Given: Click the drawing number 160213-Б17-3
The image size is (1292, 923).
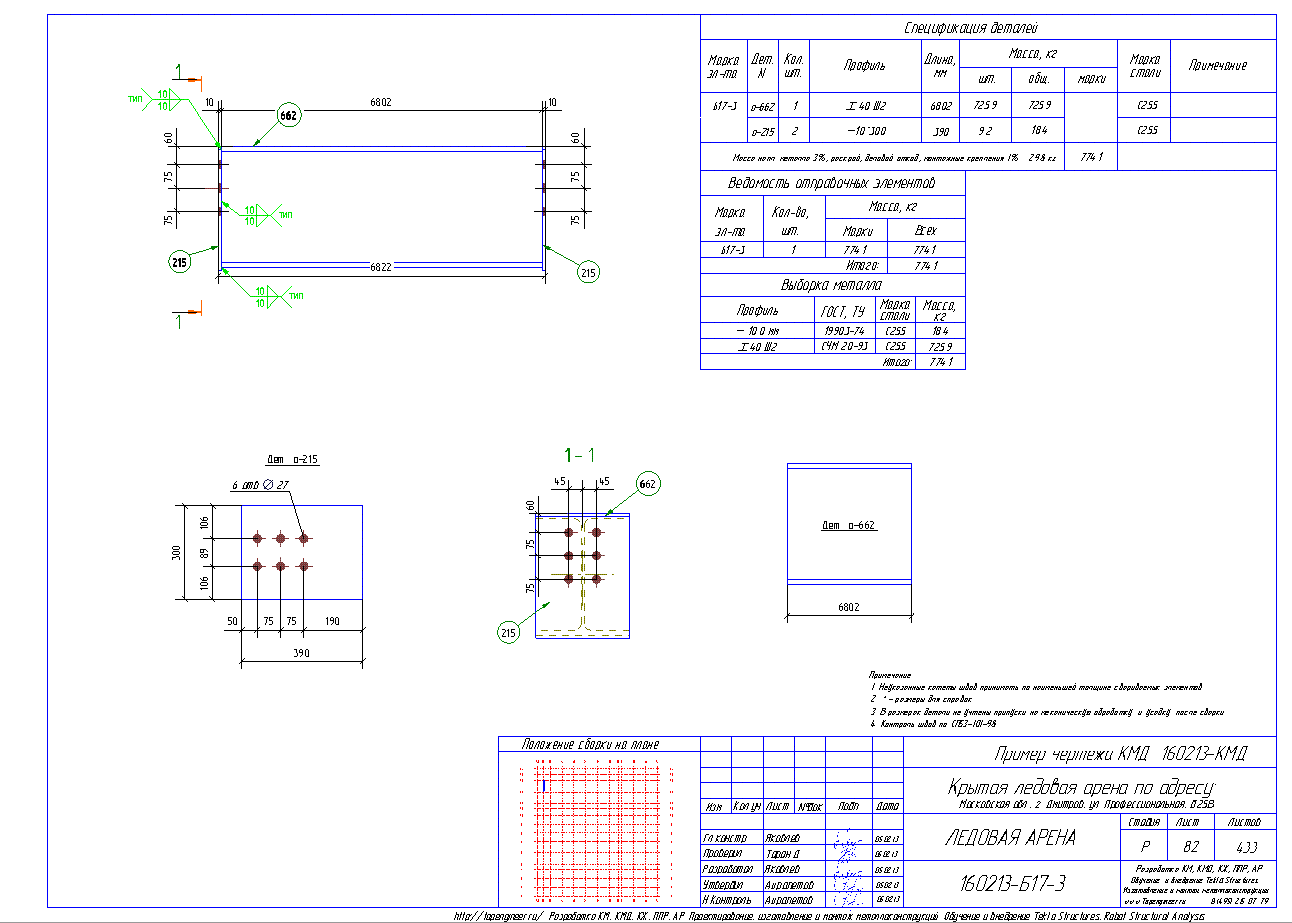Looking at the screenshot, I should (1012, 883).
